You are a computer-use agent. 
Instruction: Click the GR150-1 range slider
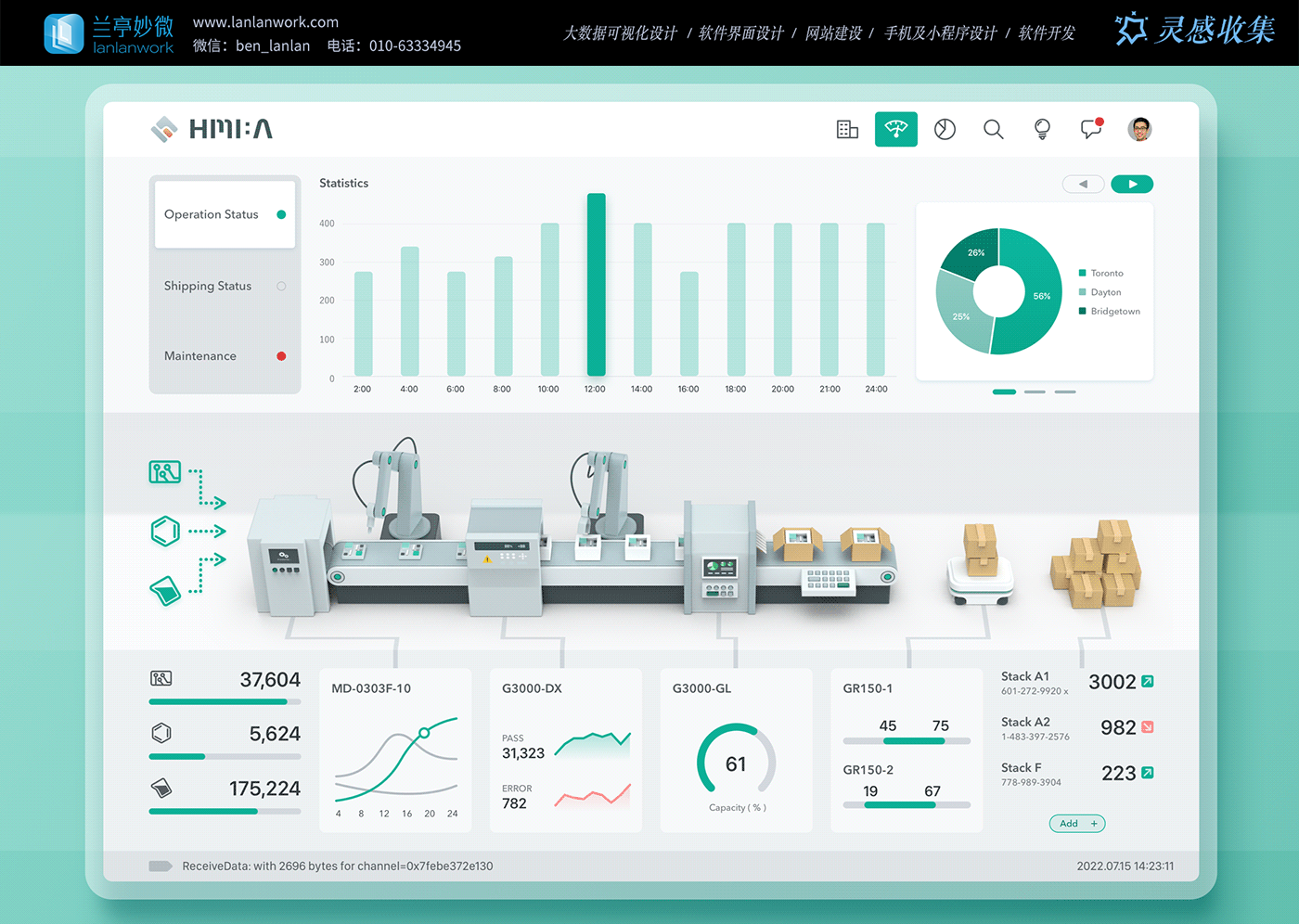pyautogui.click(x=907, y=741)
